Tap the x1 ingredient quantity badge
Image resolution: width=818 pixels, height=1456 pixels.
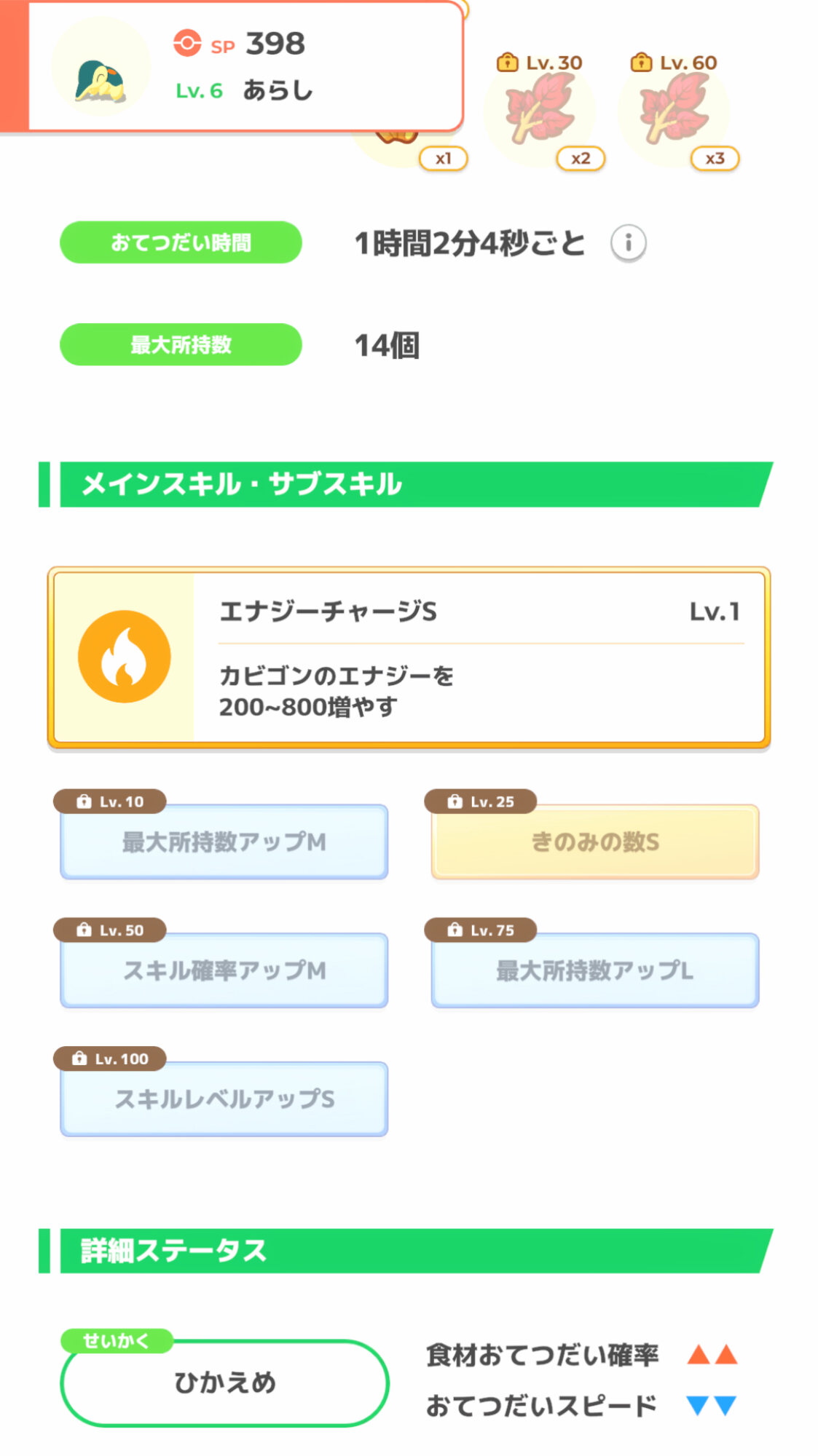443,158
